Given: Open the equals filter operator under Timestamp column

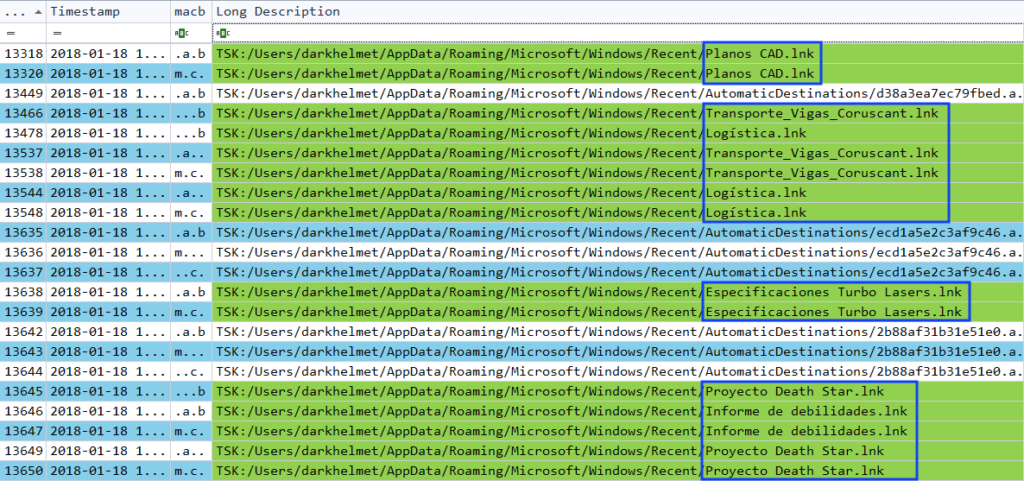Looking at the screenshot, I should pos(56,32).
